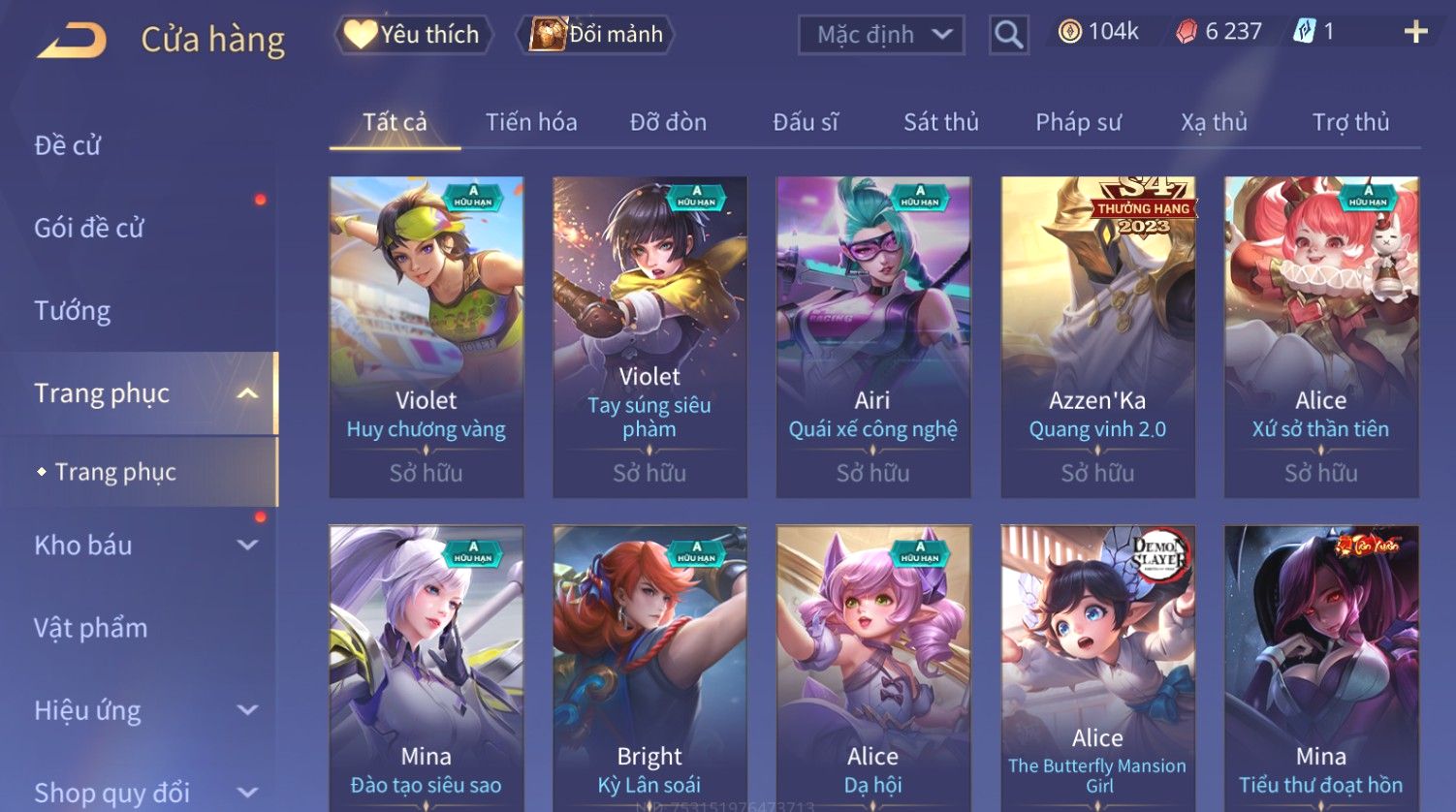Open Tướng in the sidebar
The image size is (1456, 812).
[x=73, y=311]
